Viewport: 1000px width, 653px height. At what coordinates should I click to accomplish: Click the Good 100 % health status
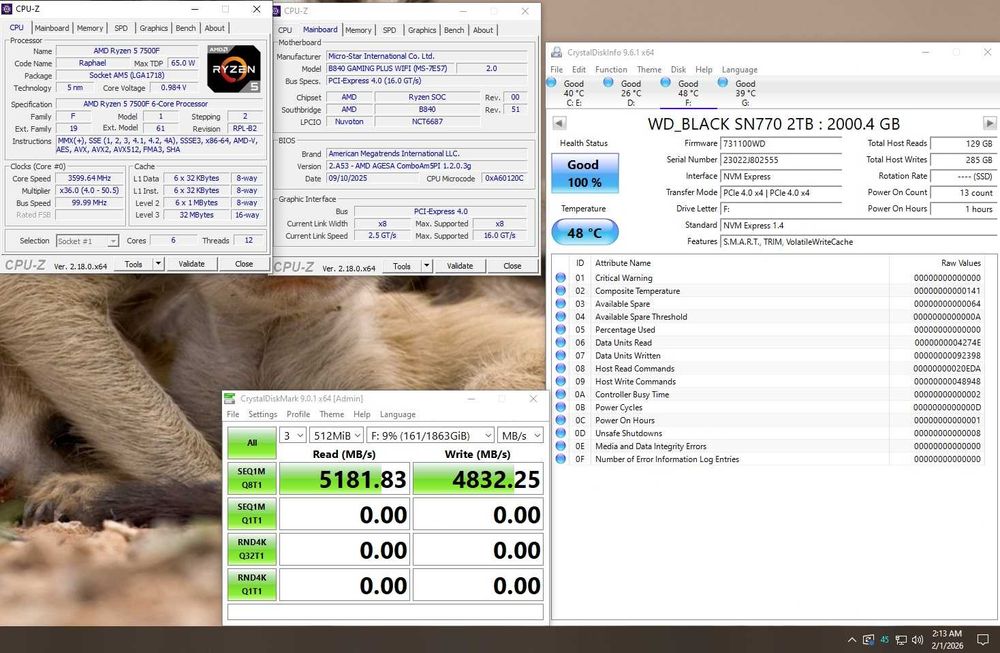585,173
